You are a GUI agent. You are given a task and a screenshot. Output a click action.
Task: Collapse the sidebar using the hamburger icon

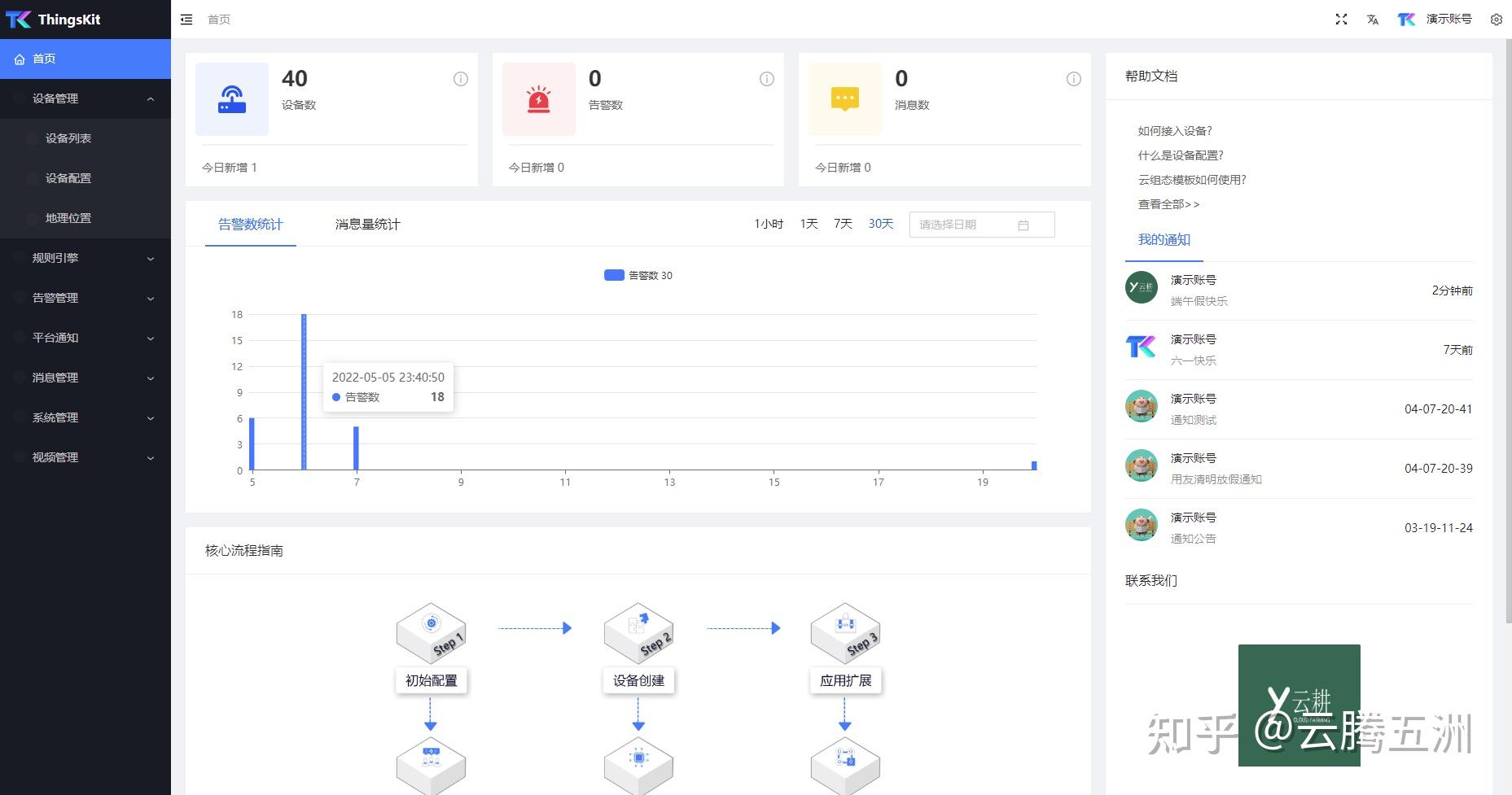point(186,19)
